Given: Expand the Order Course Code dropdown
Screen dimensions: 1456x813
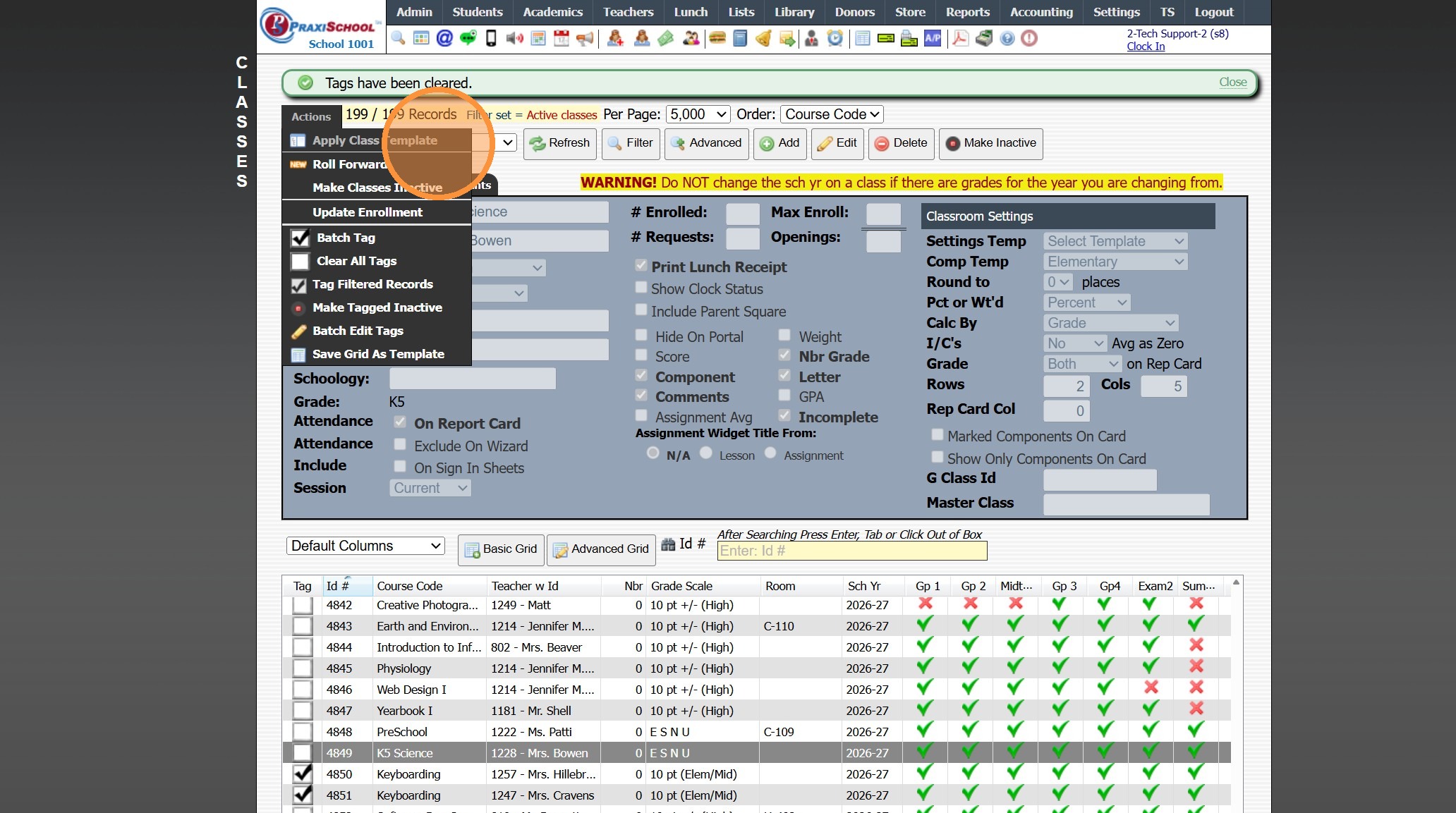Looking at the screenshot, I should 832,114.
